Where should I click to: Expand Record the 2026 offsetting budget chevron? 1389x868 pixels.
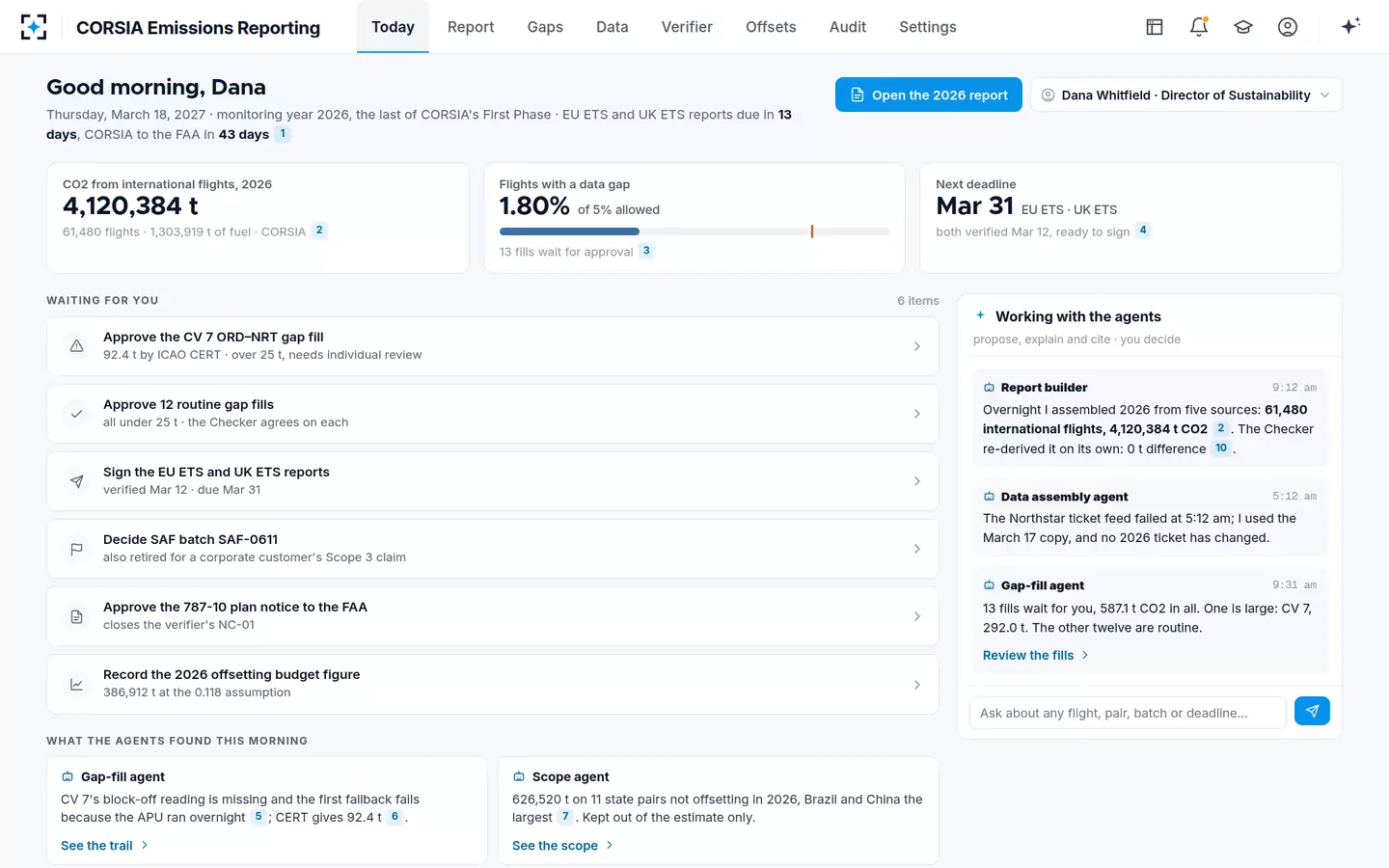(x=917, y=685)
